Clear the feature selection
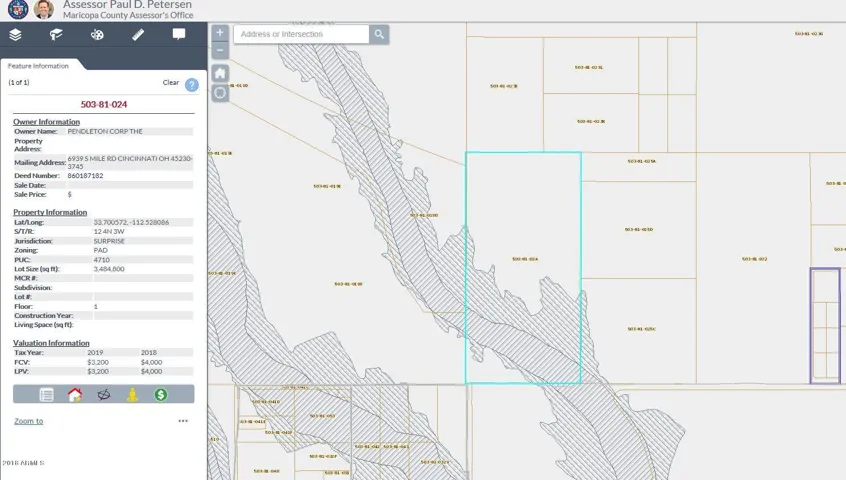 170,83
